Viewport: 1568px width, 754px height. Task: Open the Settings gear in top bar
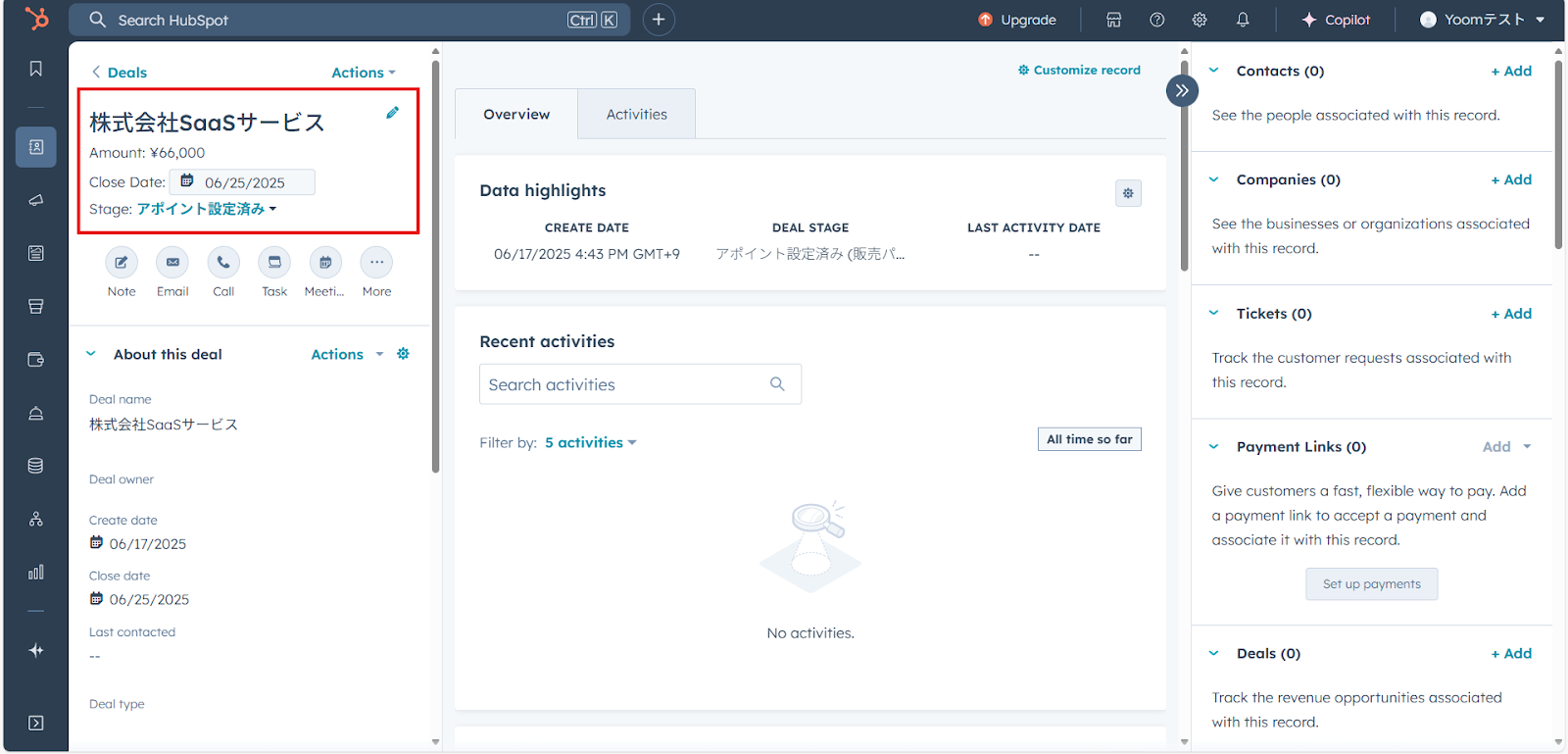1200,20
